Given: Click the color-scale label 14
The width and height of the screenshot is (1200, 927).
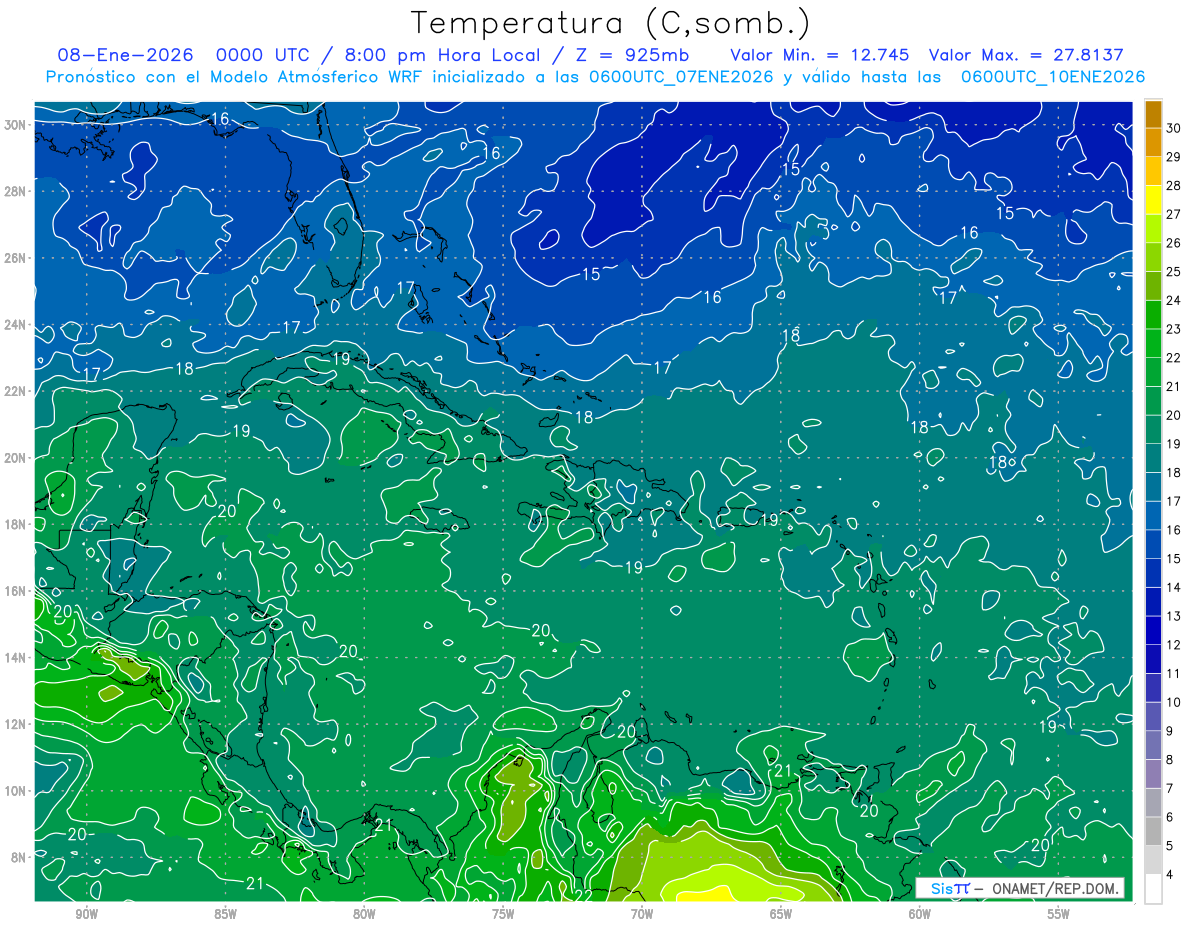Looking at the screenshot, I should (1173, 587).
